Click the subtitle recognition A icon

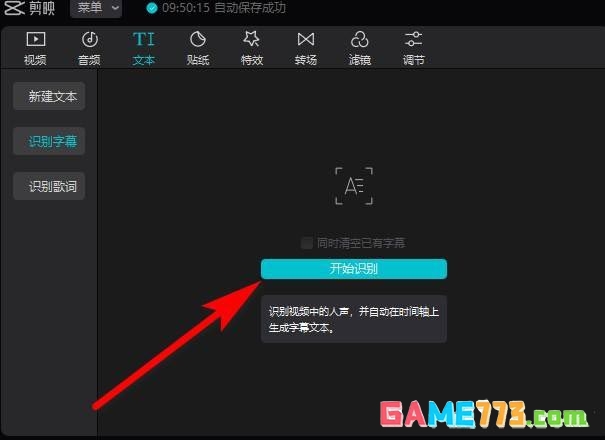354,186
